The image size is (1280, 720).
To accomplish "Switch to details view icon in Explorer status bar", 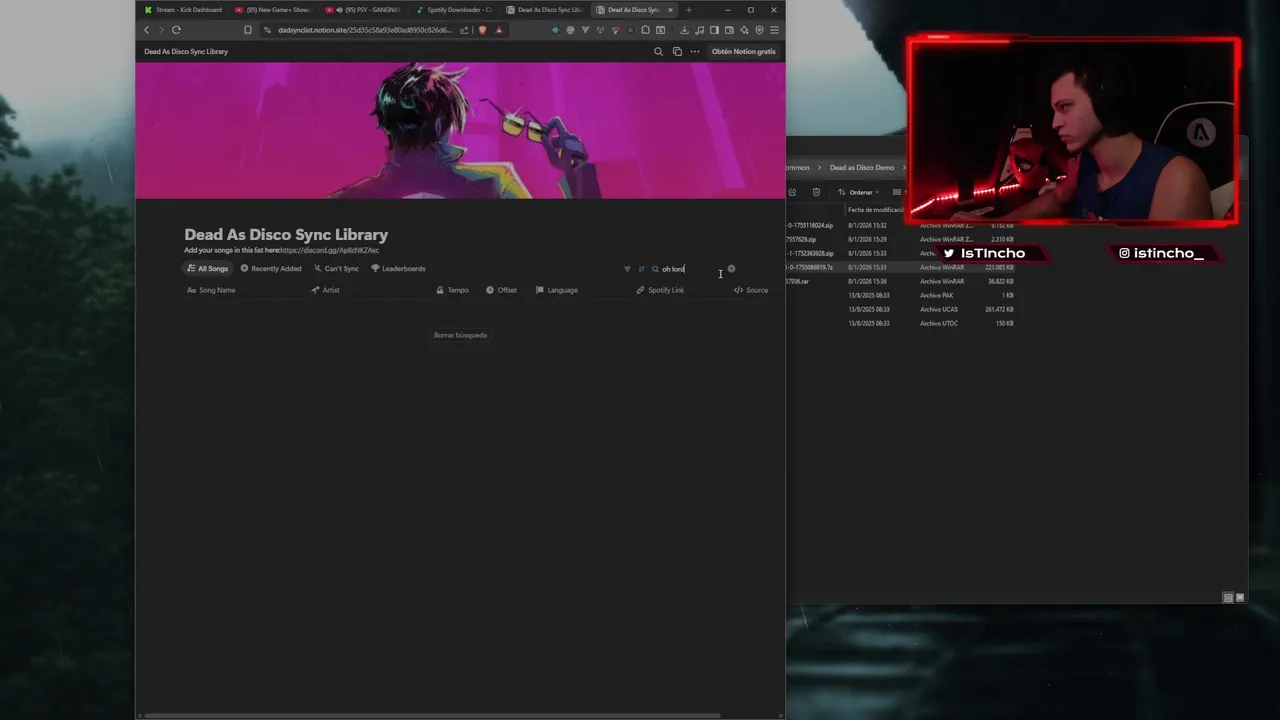I will tap(1228, 598).
